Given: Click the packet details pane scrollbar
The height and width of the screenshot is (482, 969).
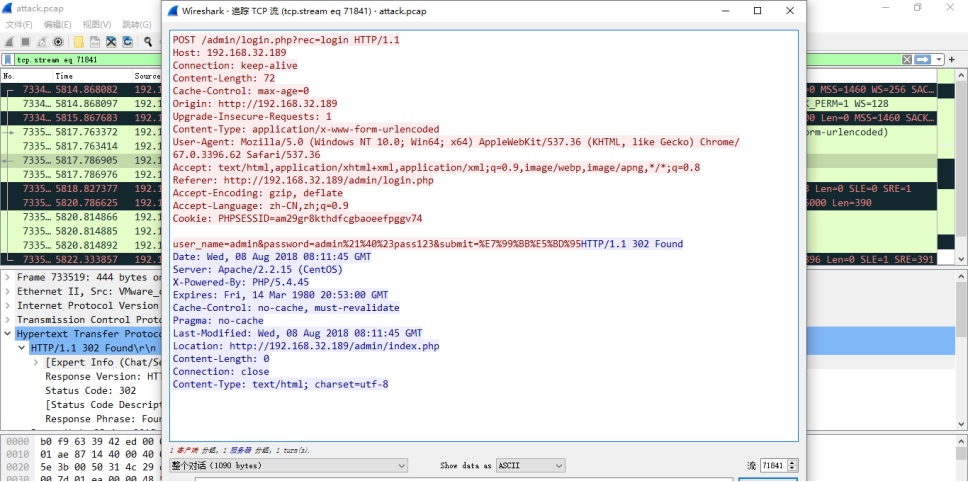Looking at the screenshot, I should [962, 349].
